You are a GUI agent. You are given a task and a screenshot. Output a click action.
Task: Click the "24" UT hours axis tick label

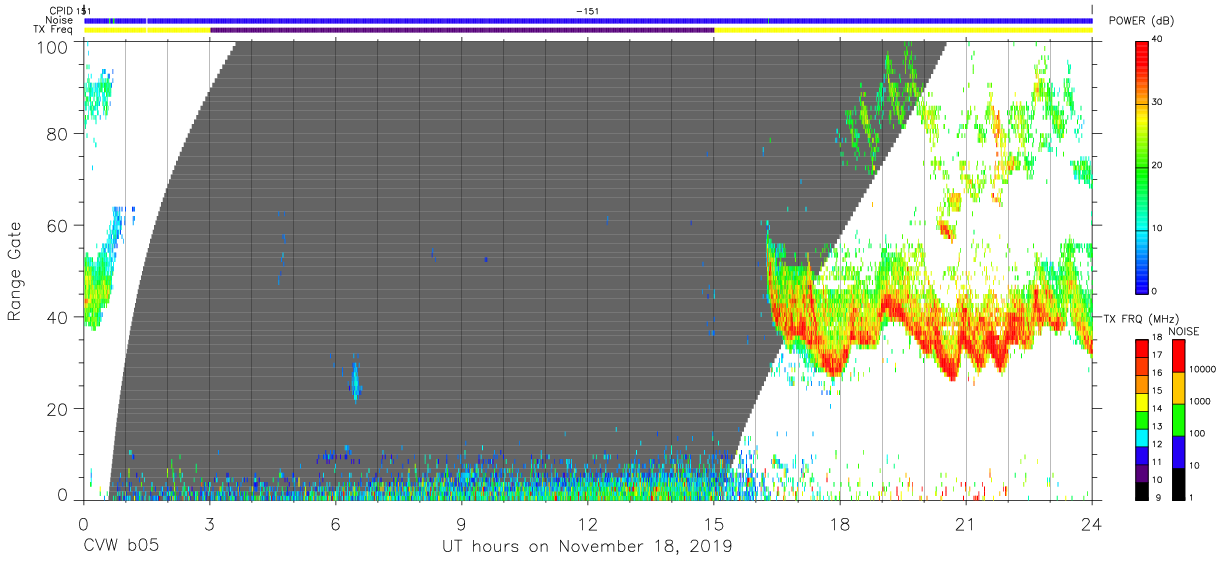click(x=1092, y=523)
